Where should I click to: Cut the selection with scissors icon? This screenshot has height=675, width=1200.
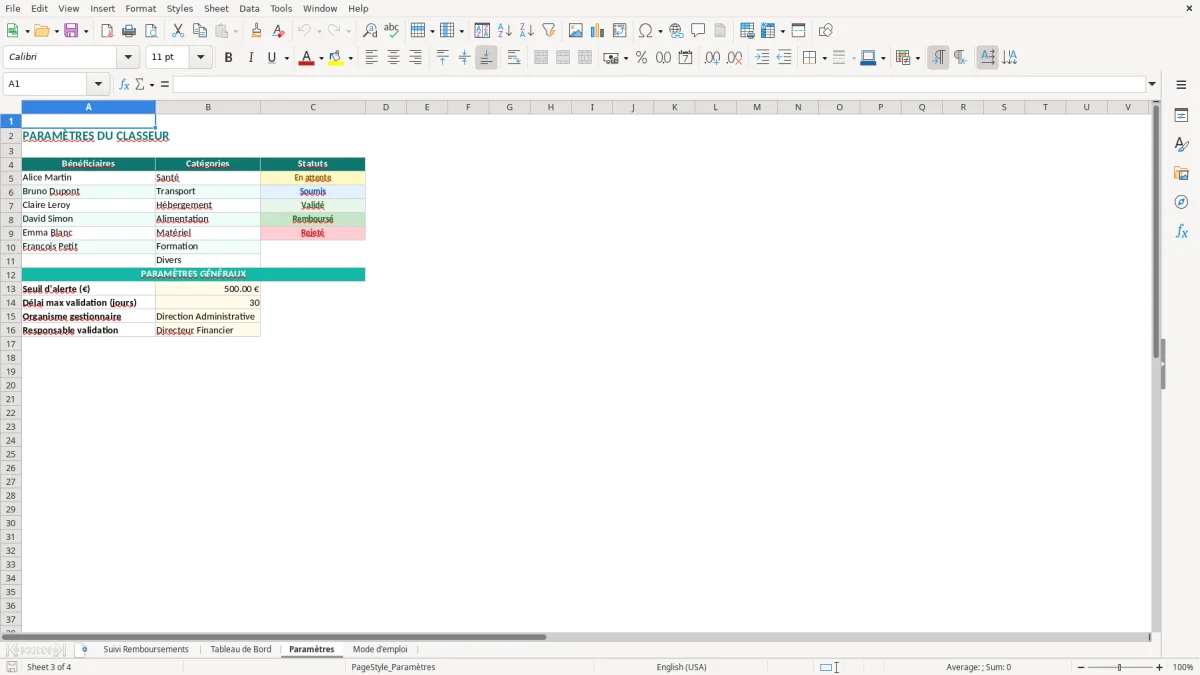(178, 31)
